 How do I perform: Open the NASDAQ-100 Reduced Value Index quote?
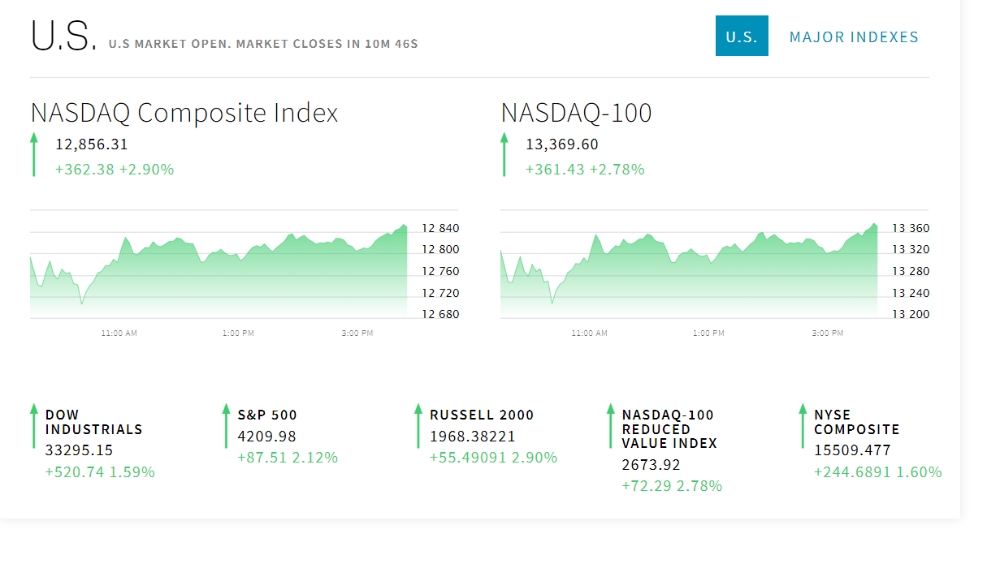point(670,429)
